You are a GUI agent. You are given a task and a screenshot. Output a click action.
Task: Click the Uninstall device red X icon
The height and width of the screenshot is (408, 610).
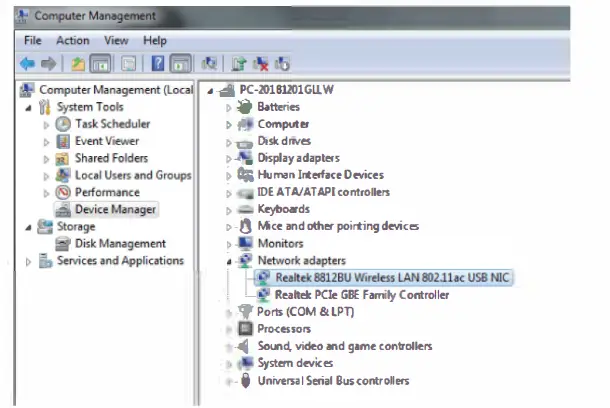click(x=260, y=63)
